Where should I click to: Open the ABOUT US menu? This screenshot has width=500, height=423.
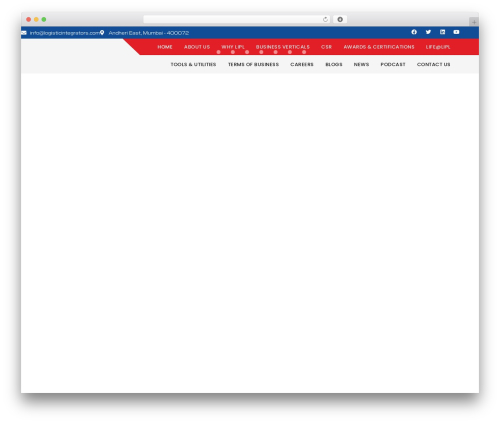197,47
